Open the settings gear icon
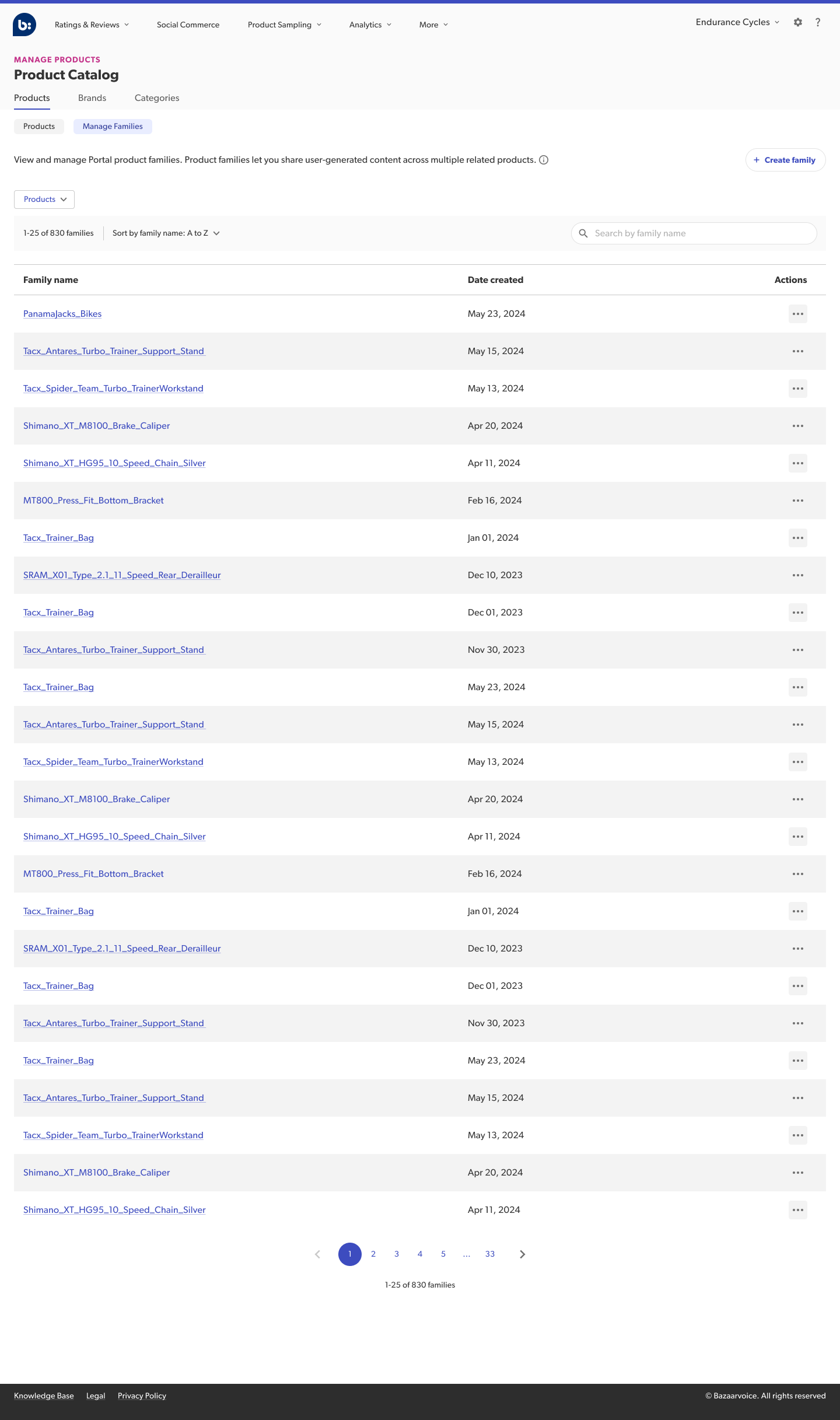 [798, 22]
